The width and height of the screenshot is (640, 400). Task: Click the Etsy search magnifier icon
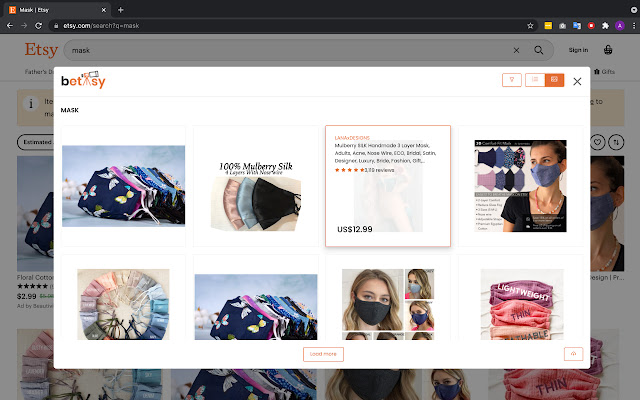click(539, 50)
